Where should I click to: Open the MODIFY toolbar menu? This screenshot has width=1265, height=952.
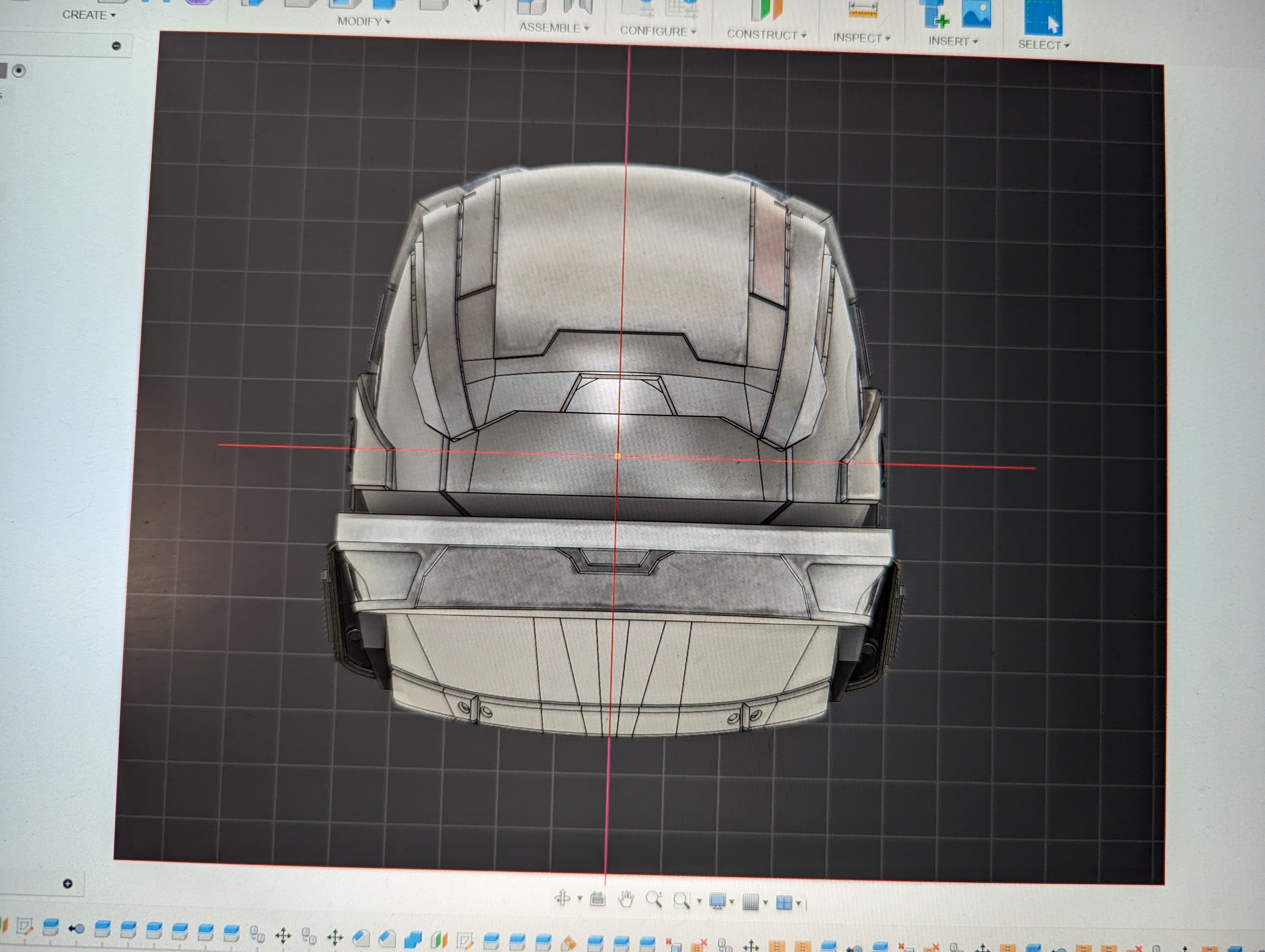[364, 22]
